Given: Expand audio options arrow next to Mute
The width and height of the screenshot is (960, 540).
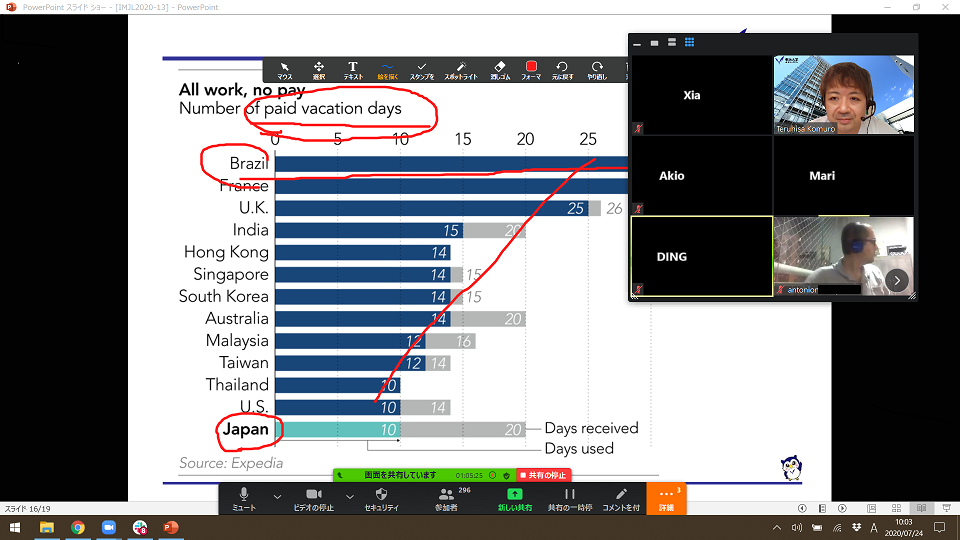Looking at the screenshot, I should (277, 497).
